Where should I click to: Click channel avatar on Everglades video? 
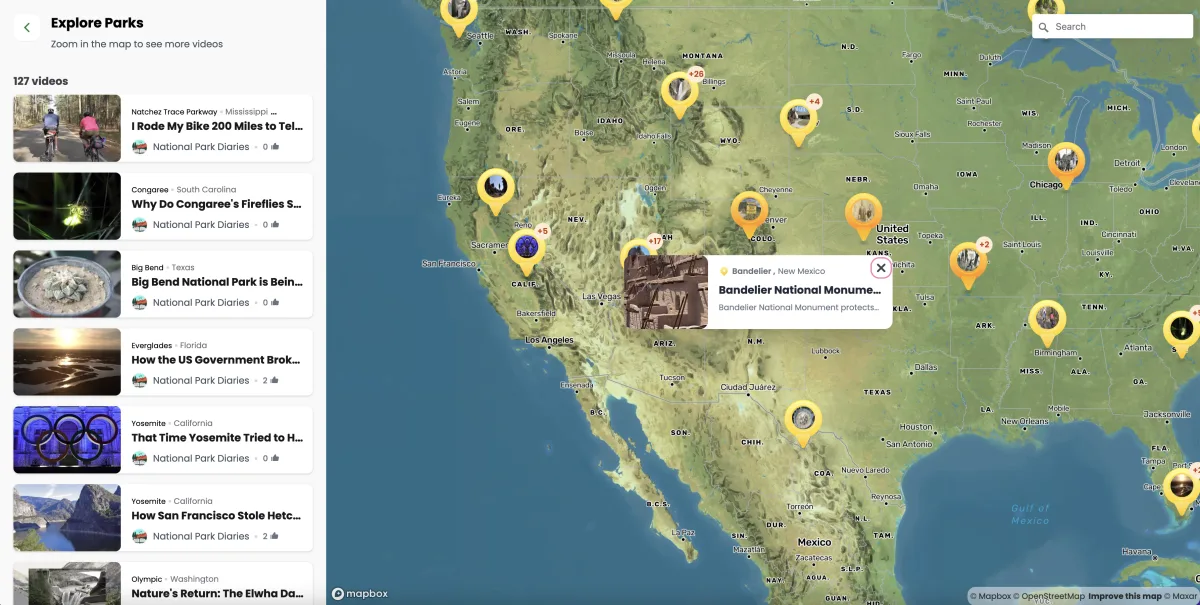pos(139,381)
